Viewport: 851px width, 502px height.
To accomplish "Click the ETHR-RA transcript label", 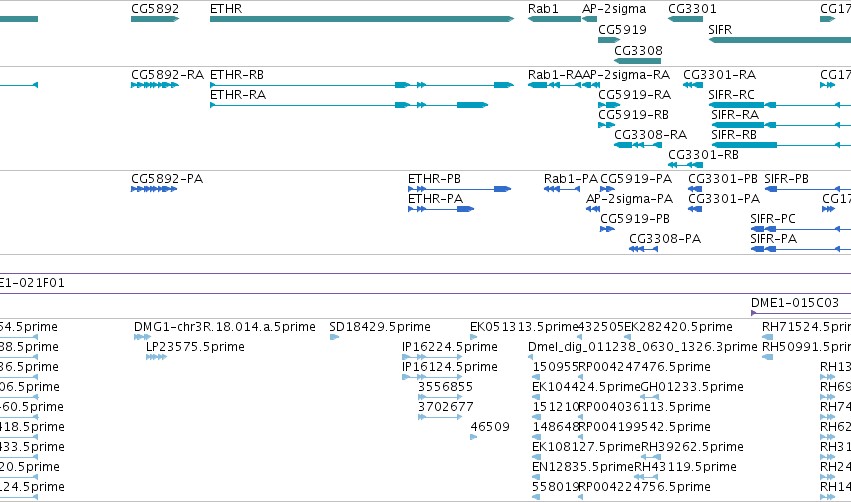I will coord(238,95).
